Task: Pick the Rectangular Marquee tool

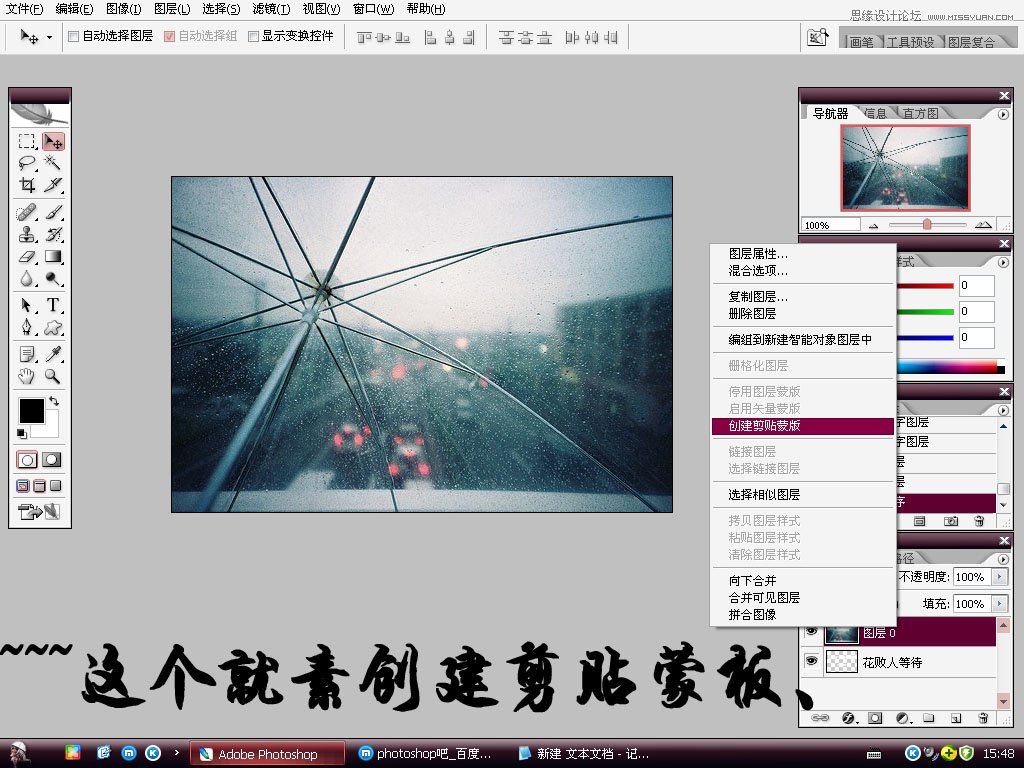Action: (27, 141)
